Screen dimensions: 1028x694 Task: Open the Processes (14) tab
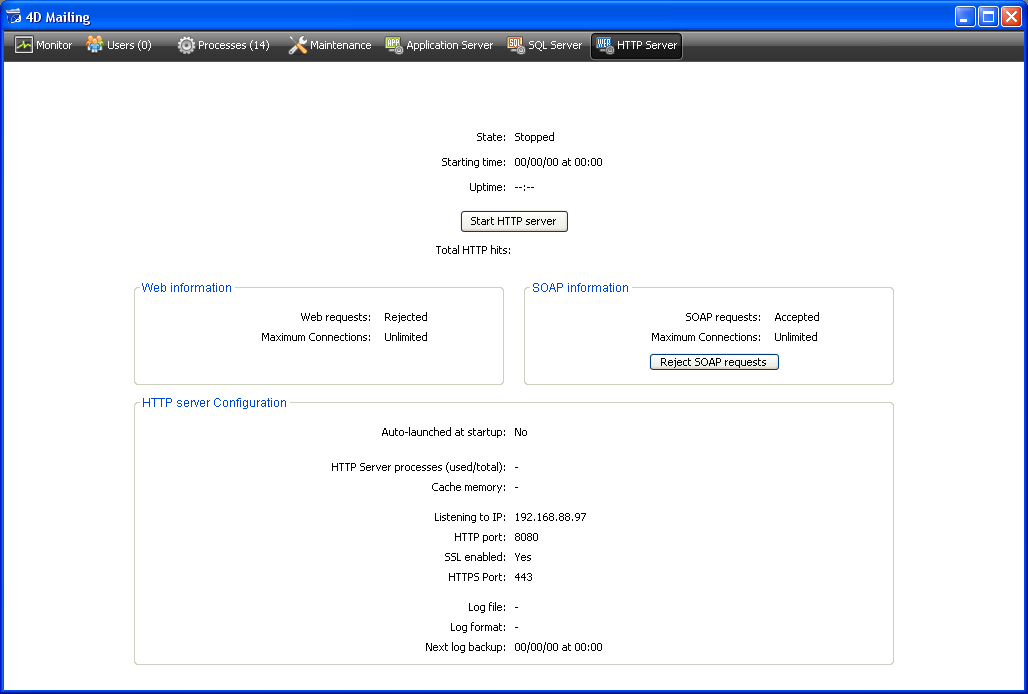click(224, 45)
